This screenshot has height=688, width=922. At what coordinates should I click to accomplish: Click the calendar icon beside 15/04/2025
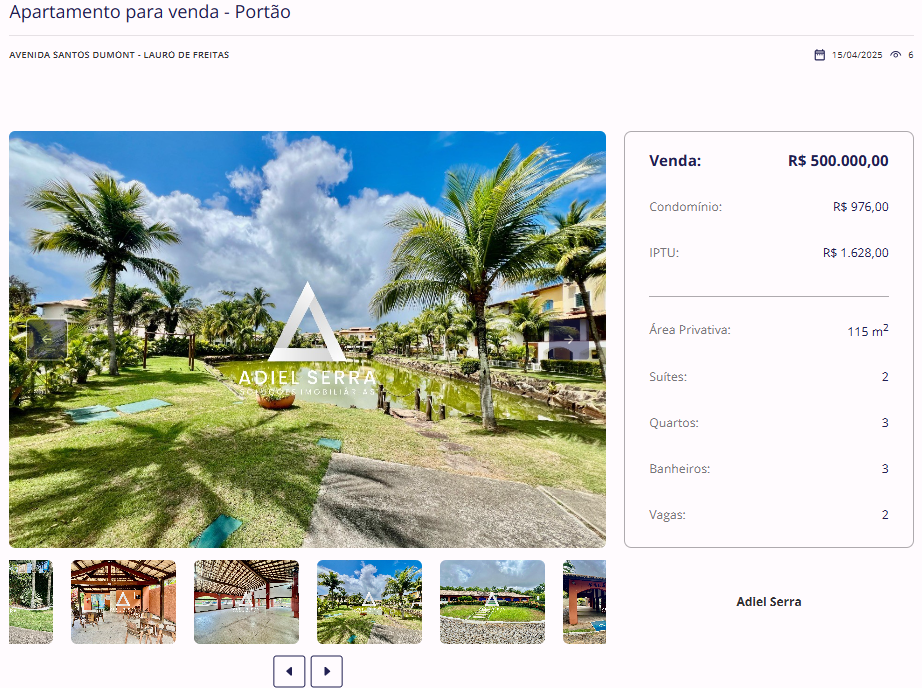[x=820, y=55]
